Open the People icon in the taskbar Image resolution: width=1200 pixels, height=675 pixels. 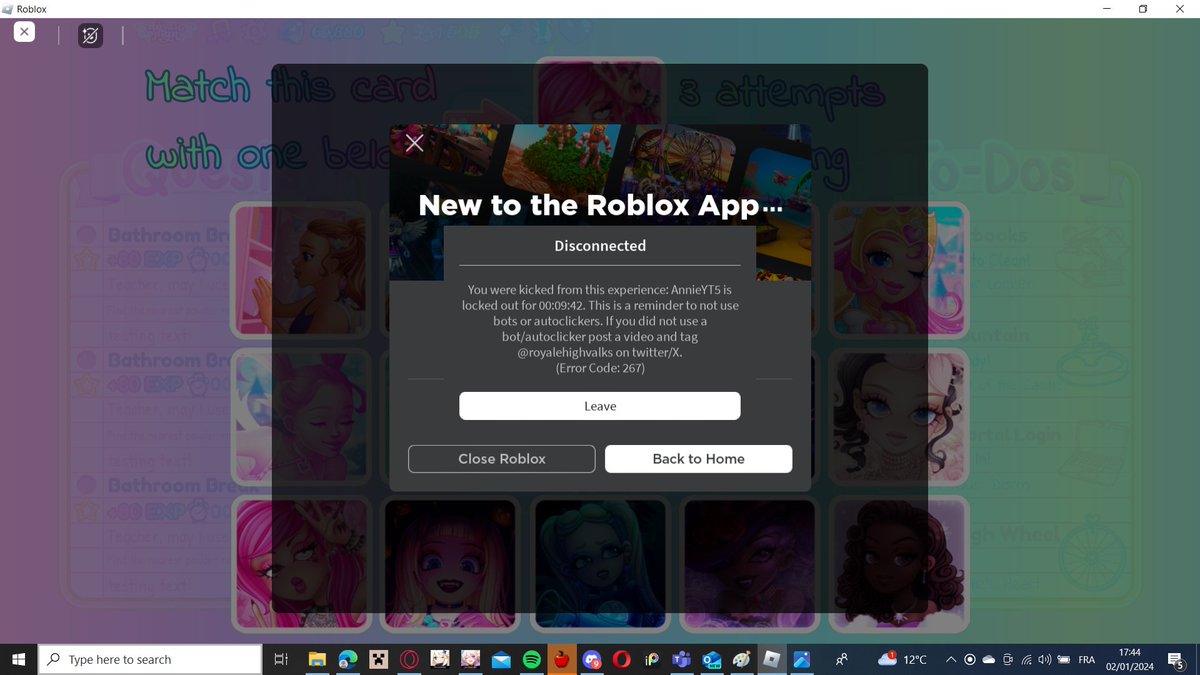(842, 659)
